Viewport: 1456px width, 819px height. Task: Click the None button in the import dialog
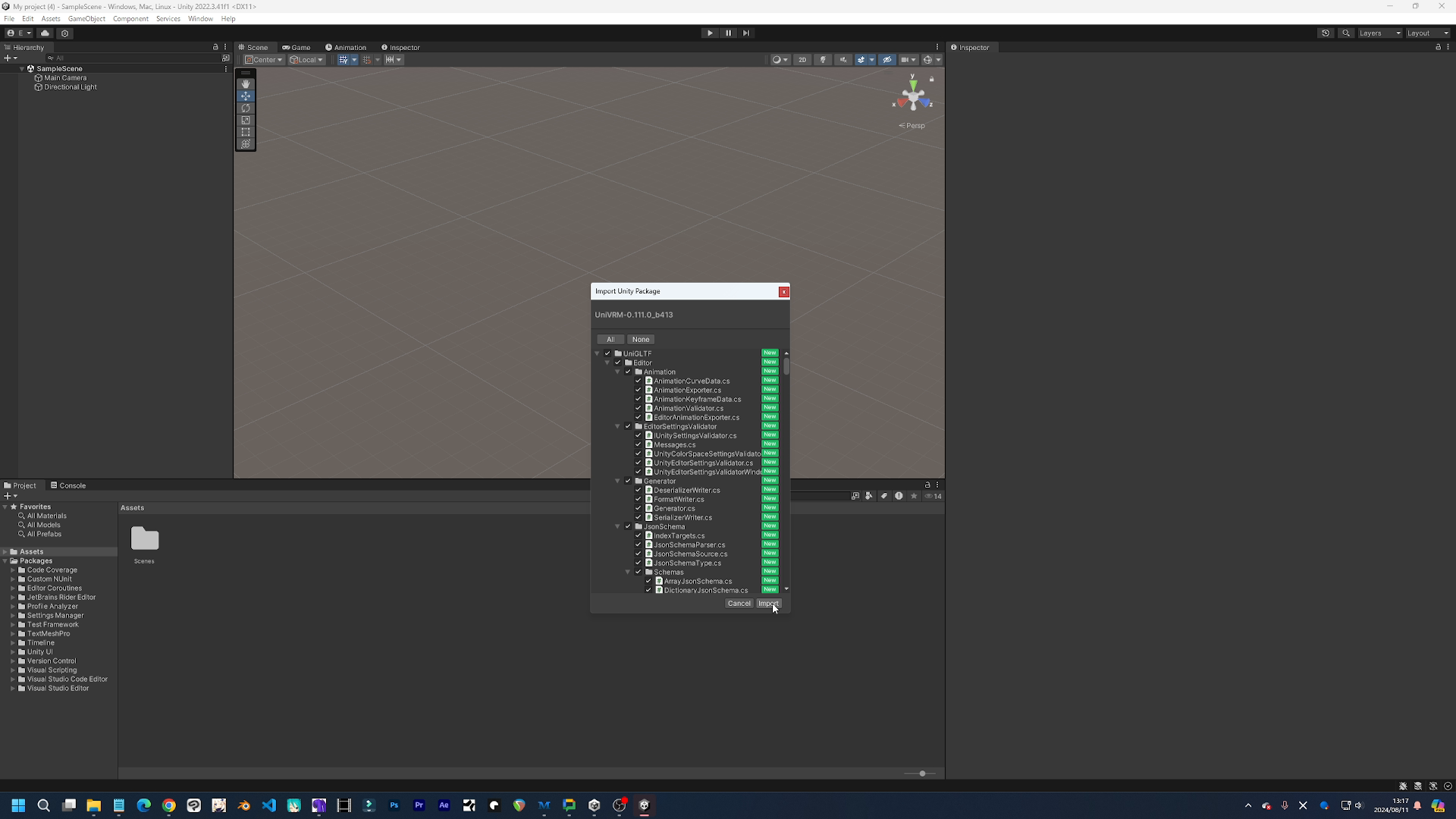(641, 339)
